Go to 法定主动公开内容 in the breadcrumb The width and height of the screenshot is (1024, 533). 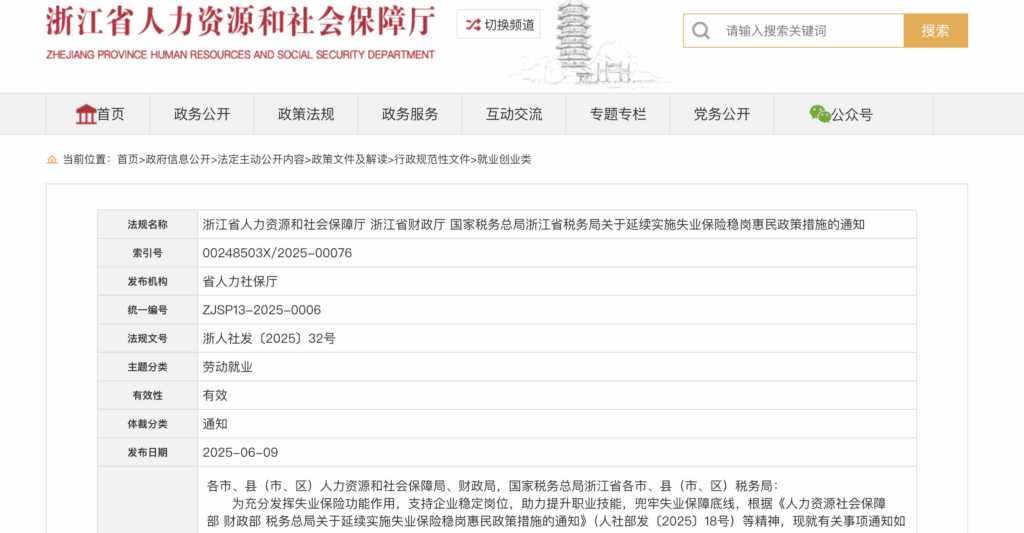[x=261, y=159]
